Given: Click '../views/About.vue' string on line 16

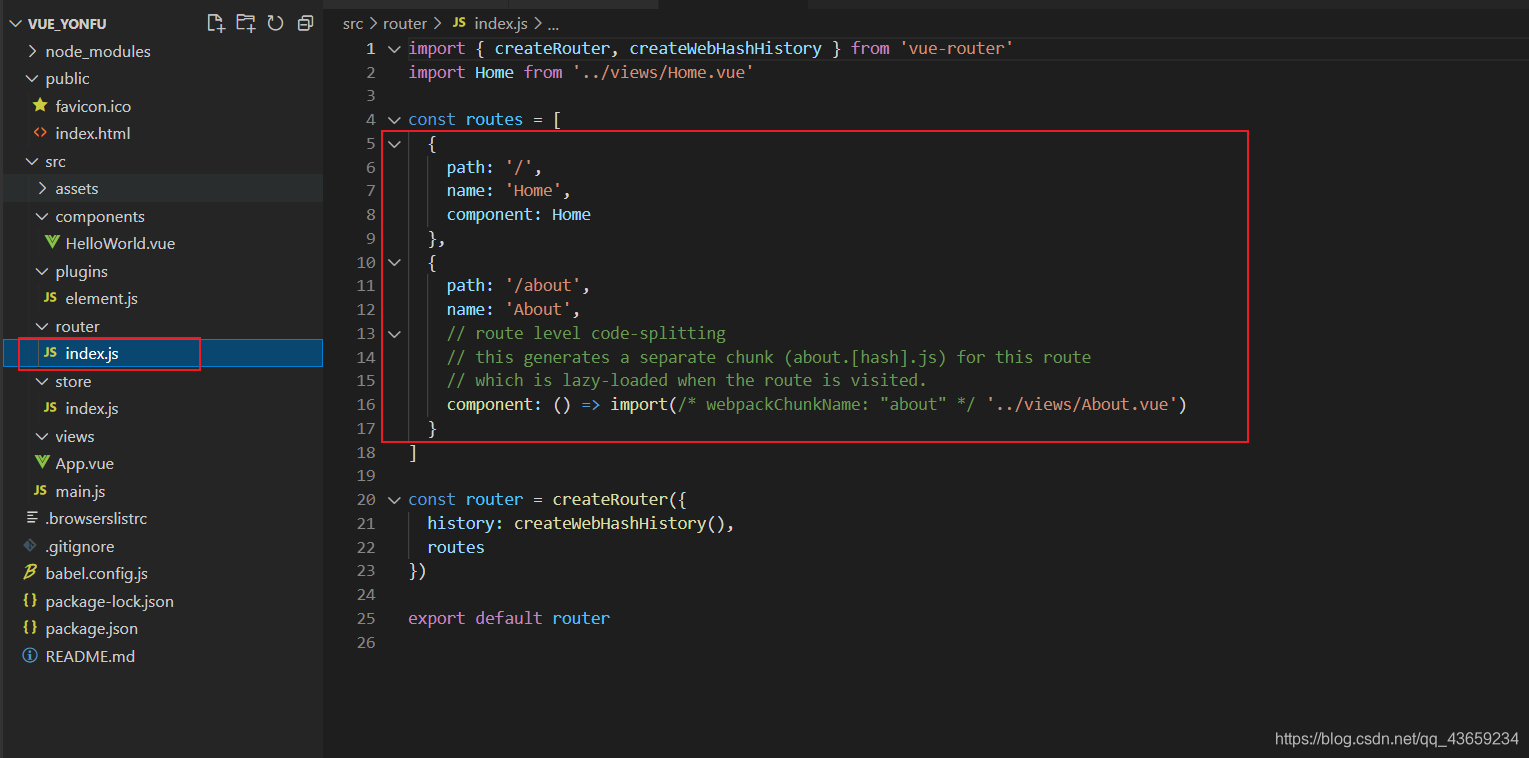Looking at the screenshot, I should [x=1081, y=404].
